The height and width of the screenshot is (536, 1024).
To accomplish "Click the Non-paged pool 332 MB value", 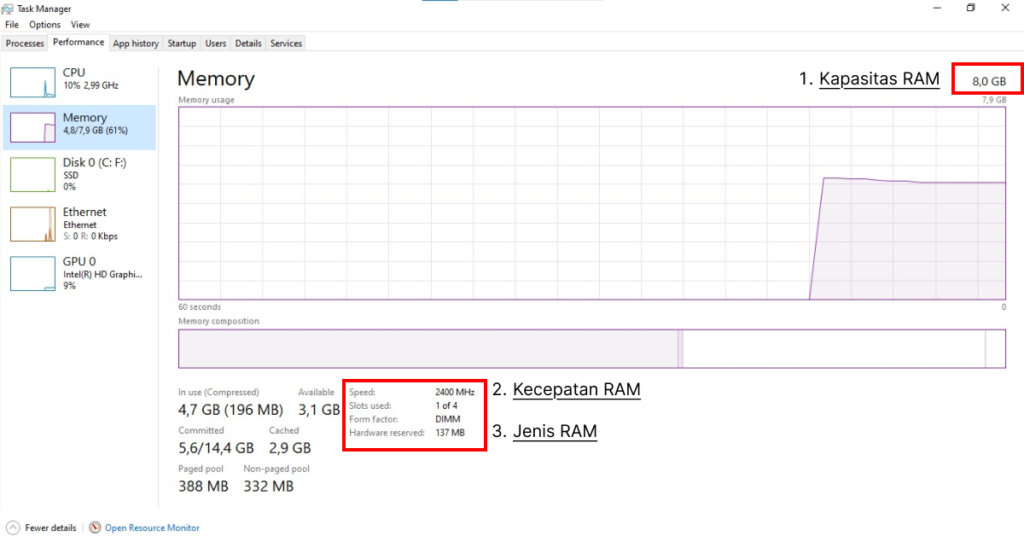I will pyautogui.click(x=268, y=486).
